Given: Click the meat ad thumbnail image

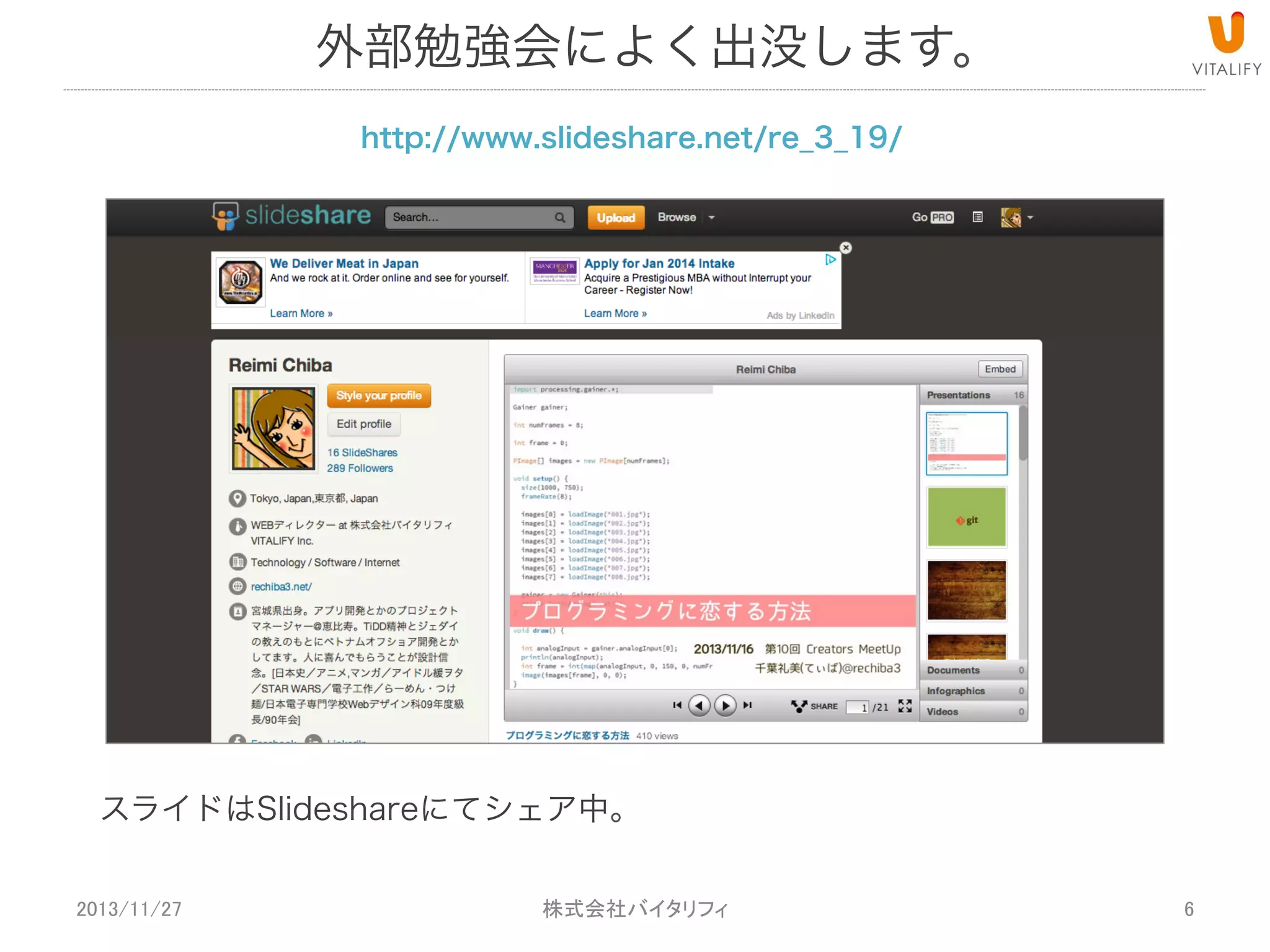Looking at the screenshot, I should click(x=241, y=283).
